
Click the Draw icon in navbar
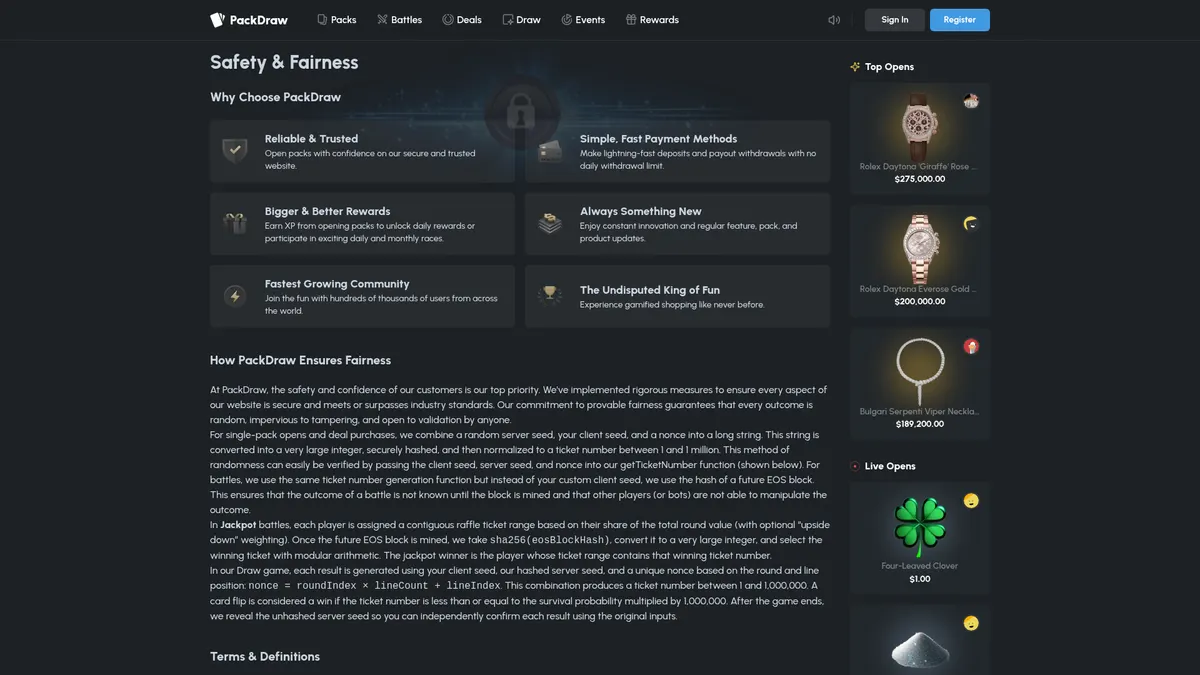click(507, 20)
